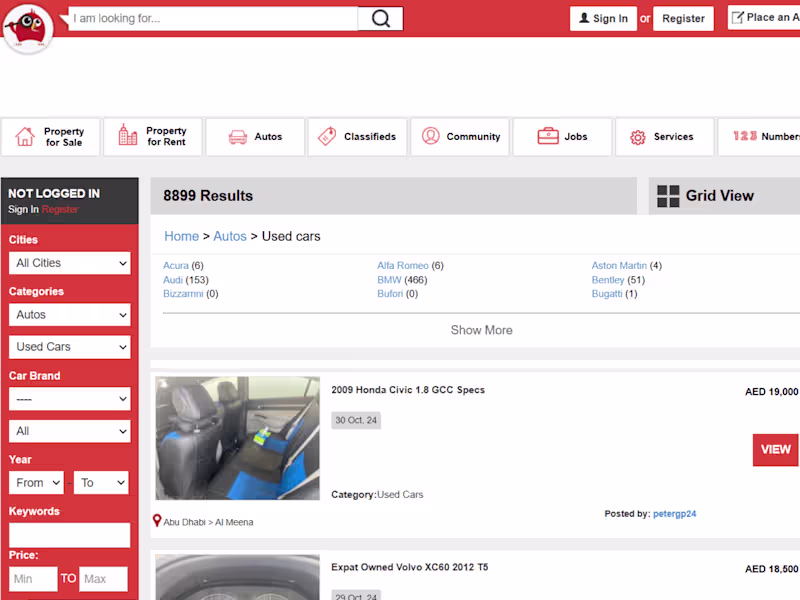The image size is (800, 600).
Task: Click the user icon in Sign In button
Action: pos(584,18)
